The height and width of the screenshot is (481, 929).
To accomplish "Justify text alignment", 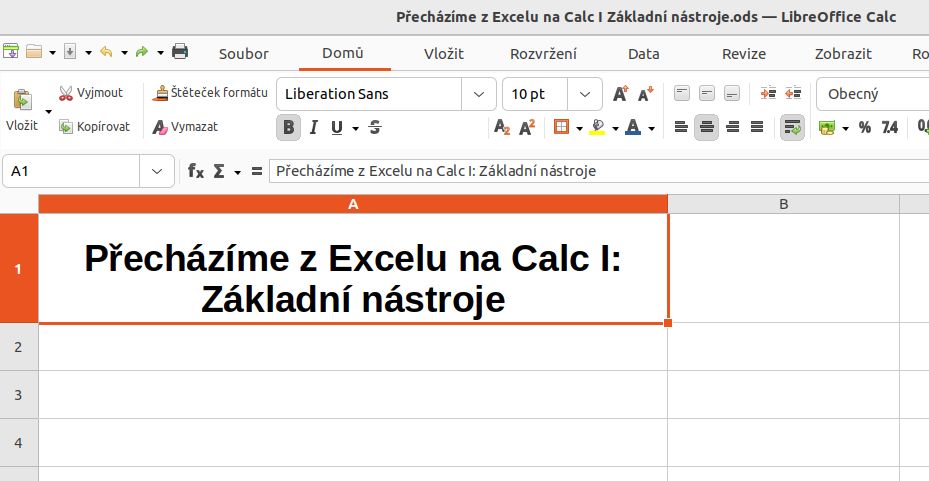I will pyautogui.click(x=757, y=127).
